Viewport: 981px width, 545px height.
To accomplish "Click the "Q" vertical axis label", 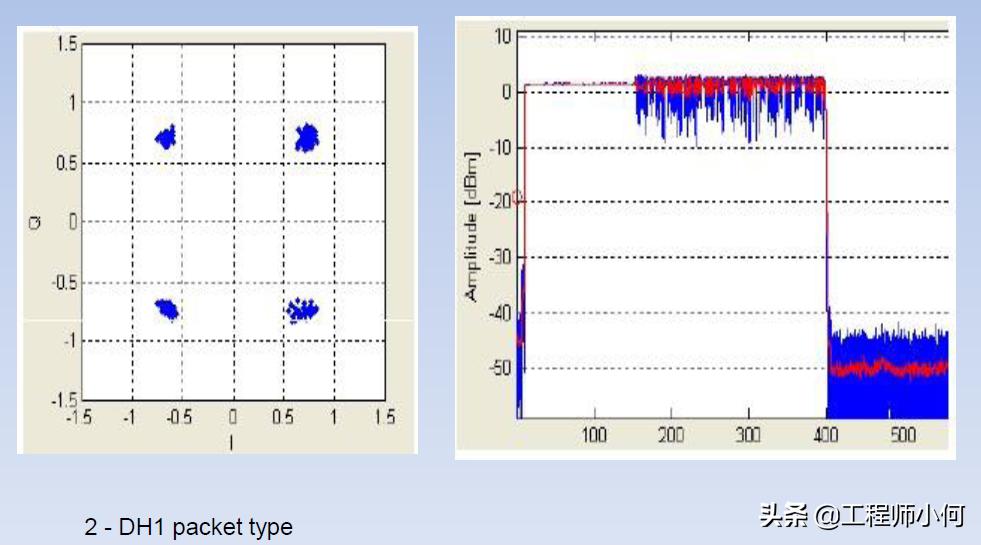I will click(x=35, y=222).
